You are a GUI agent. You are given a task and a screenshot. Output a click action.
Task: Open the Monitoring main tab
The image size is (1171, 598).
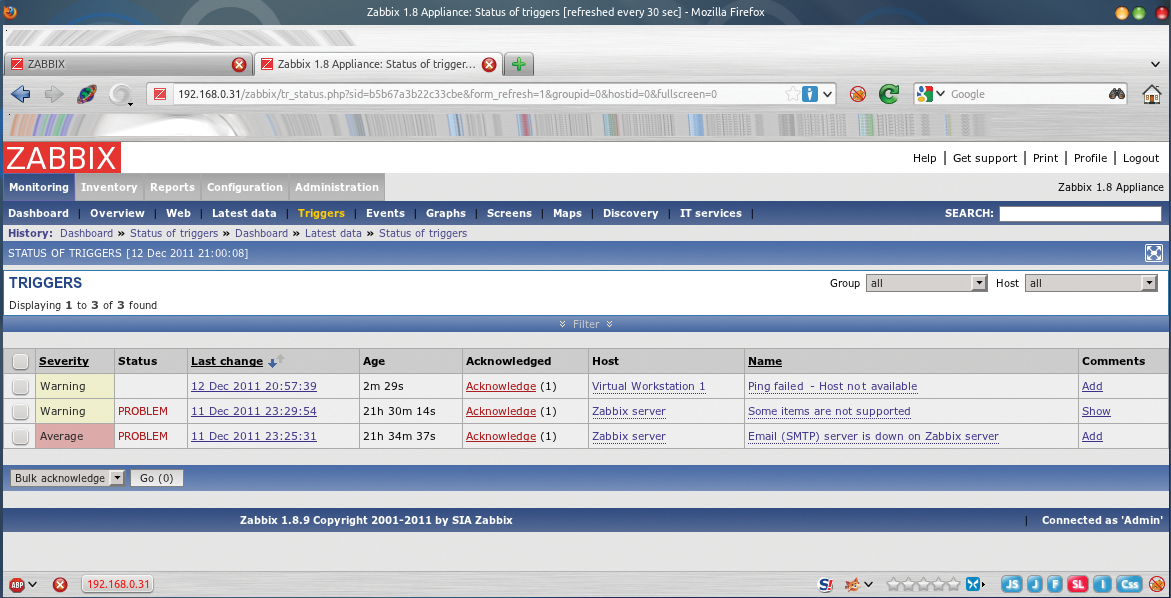39,187
